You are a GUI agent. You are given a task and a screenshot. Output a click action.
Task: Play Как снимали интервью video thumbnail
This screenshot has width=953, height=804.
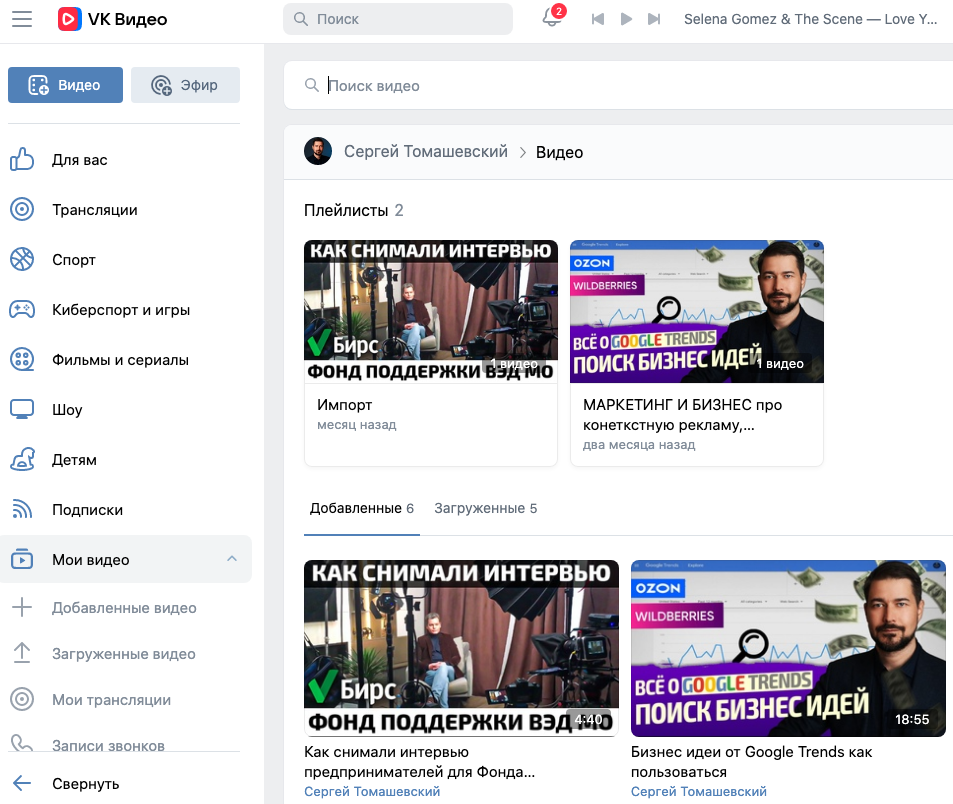(461, 648)
